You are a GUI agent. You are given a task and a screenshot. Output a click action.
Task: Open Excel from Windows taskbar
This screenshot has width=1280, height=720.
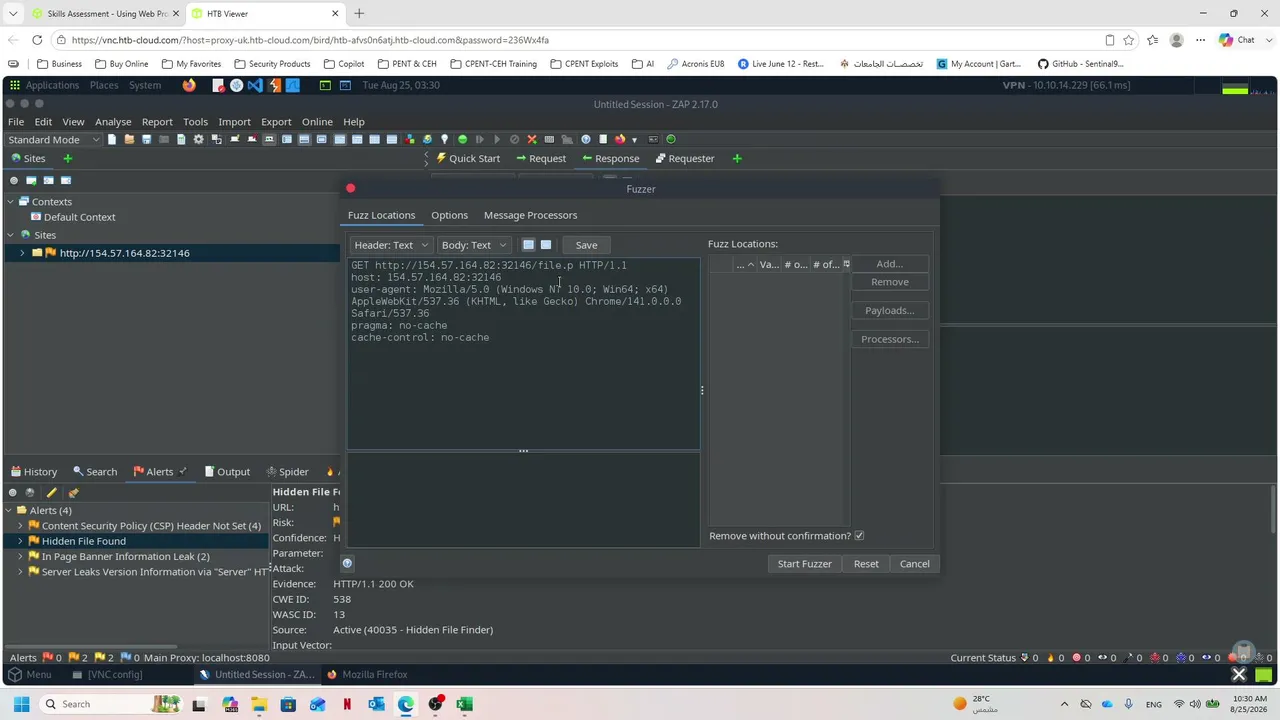464,704
